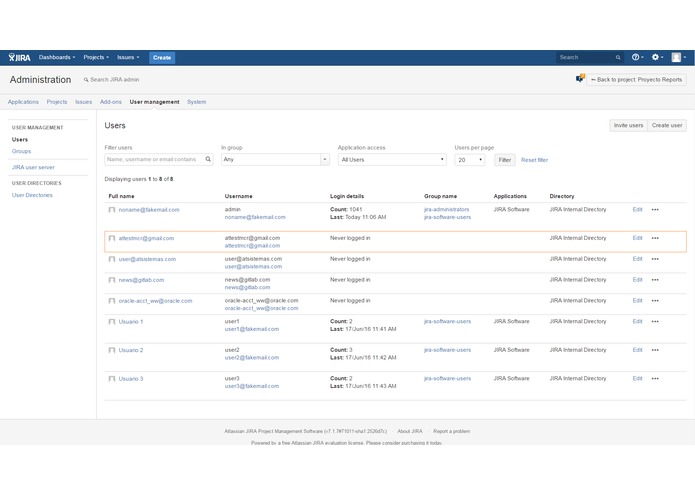Open actions menu for oracle-acct_ww row
The image size is (695, 494).
point(655,301)
